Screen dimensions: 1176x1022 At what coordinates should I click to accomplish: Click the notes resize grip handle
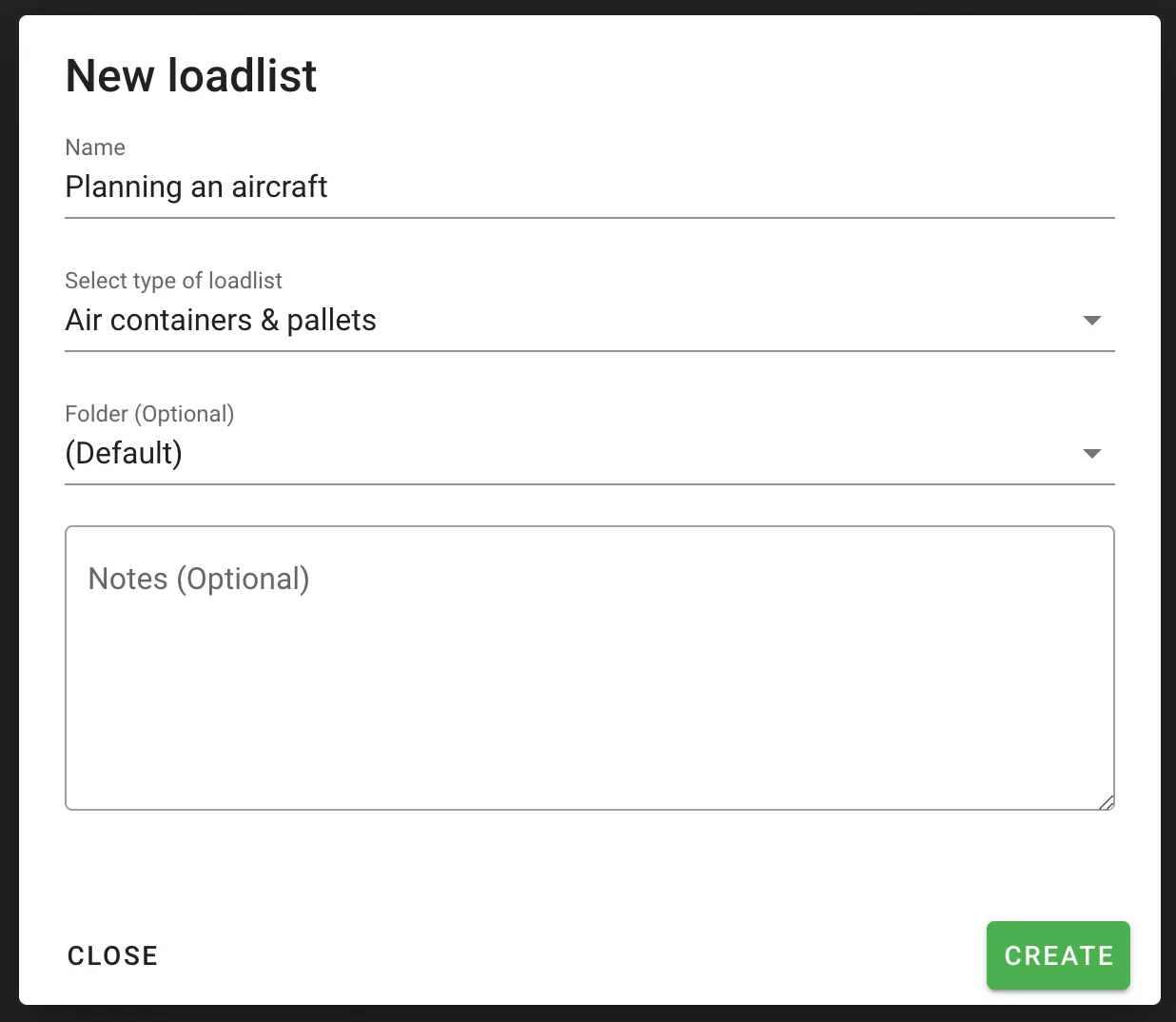[1107, 803]
